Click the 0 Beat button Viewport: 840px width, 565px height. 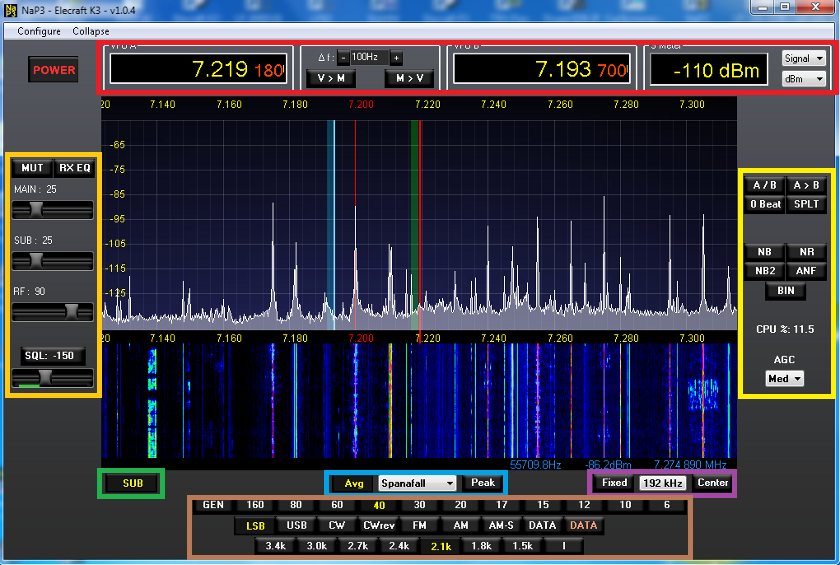(x=765, y=204)
